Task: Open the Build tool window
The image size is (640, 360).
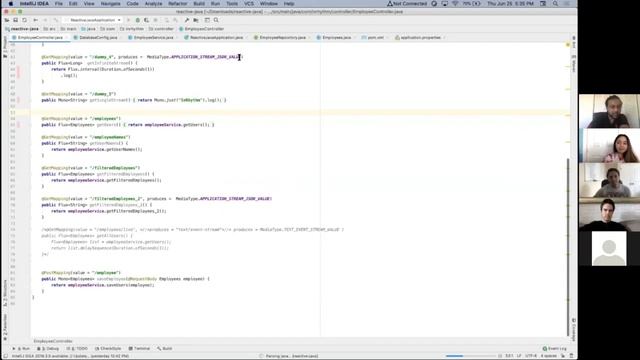Action: click(165, 349)
